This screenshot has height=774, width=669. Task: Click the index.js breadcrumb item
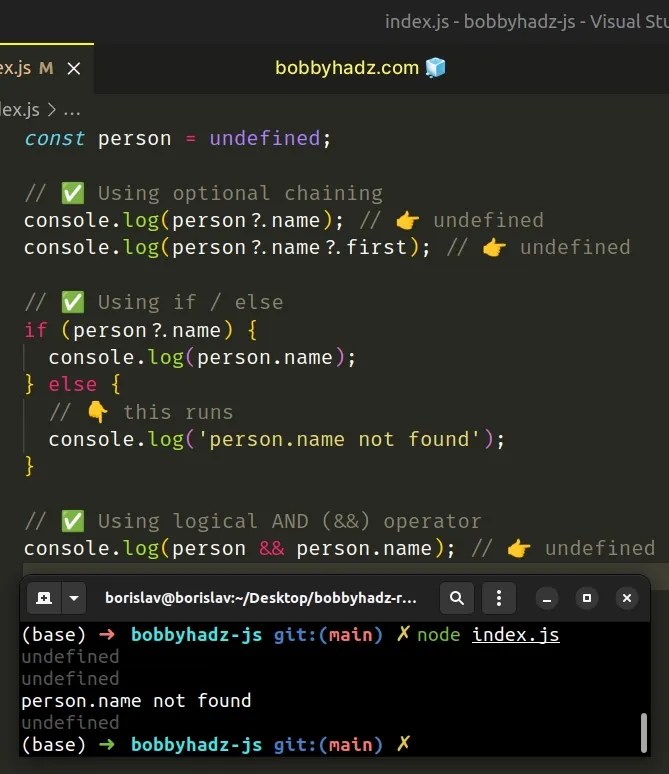pyautogui.click(x=20, y=110)
